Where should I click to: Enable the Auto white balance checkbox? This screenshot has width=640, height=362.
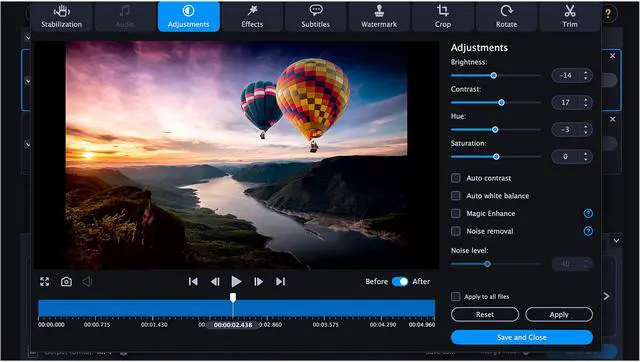click(456, 196)
